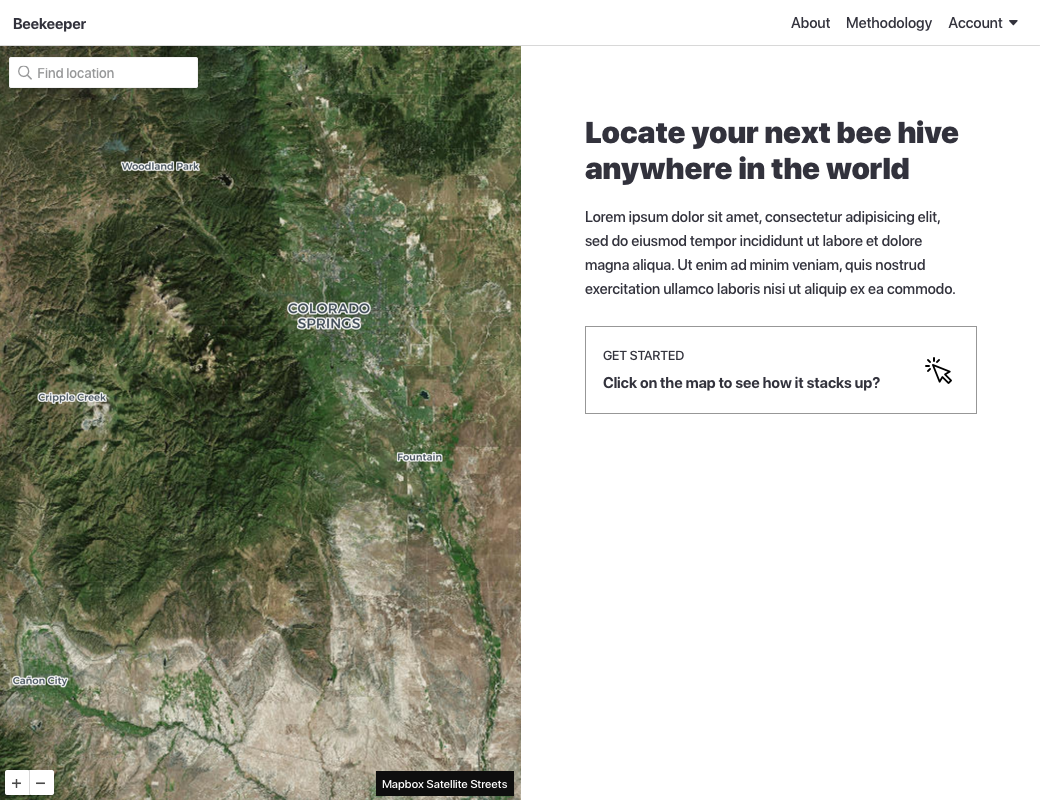The image size is (1040, 800).
Task: Click the GET STARTED heading text
Action: [x=643, y=356]
